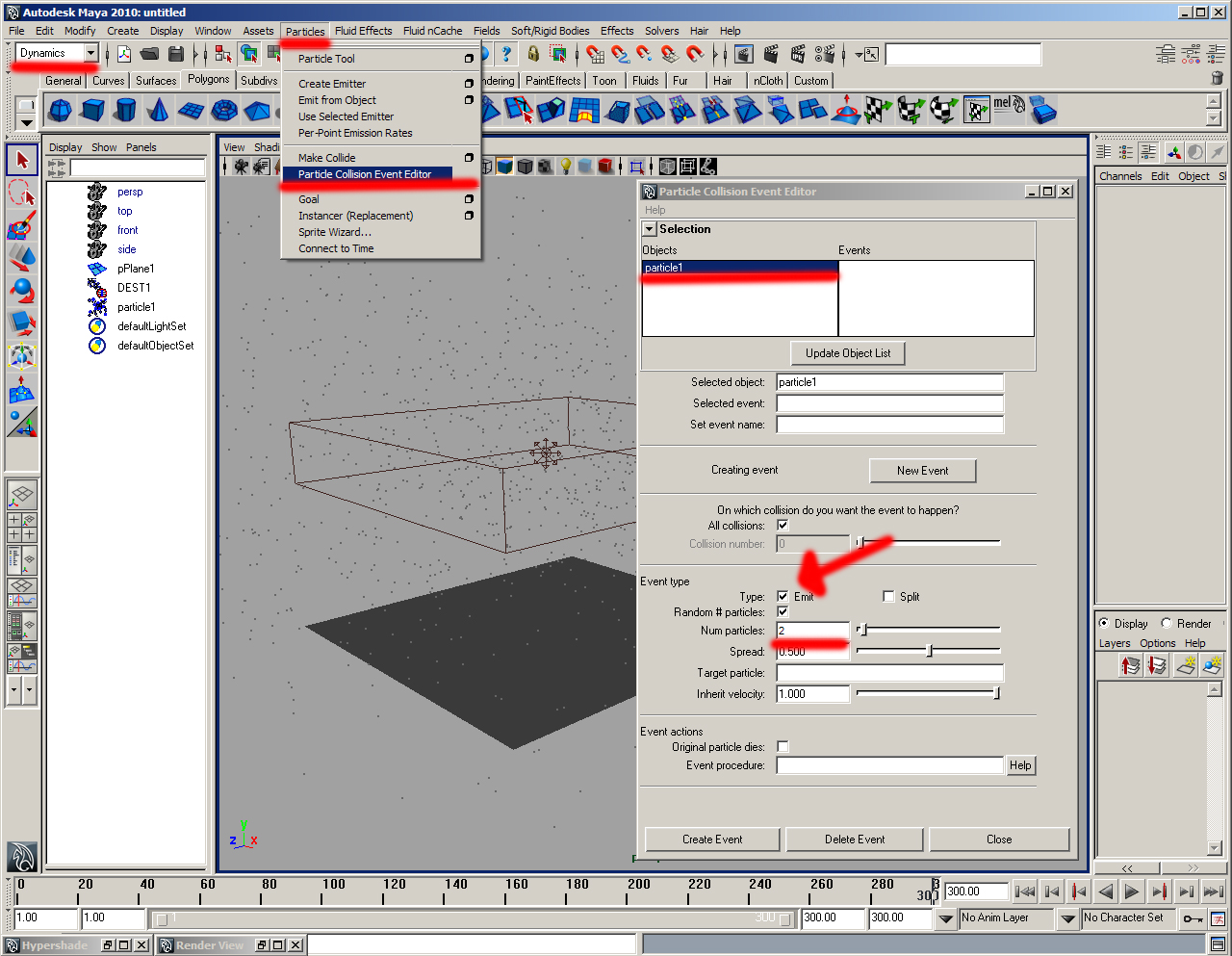Click the shelf trash can icon
Image resolution: width=1232 pixels, height=956 pixels.
pos(1217,79)
